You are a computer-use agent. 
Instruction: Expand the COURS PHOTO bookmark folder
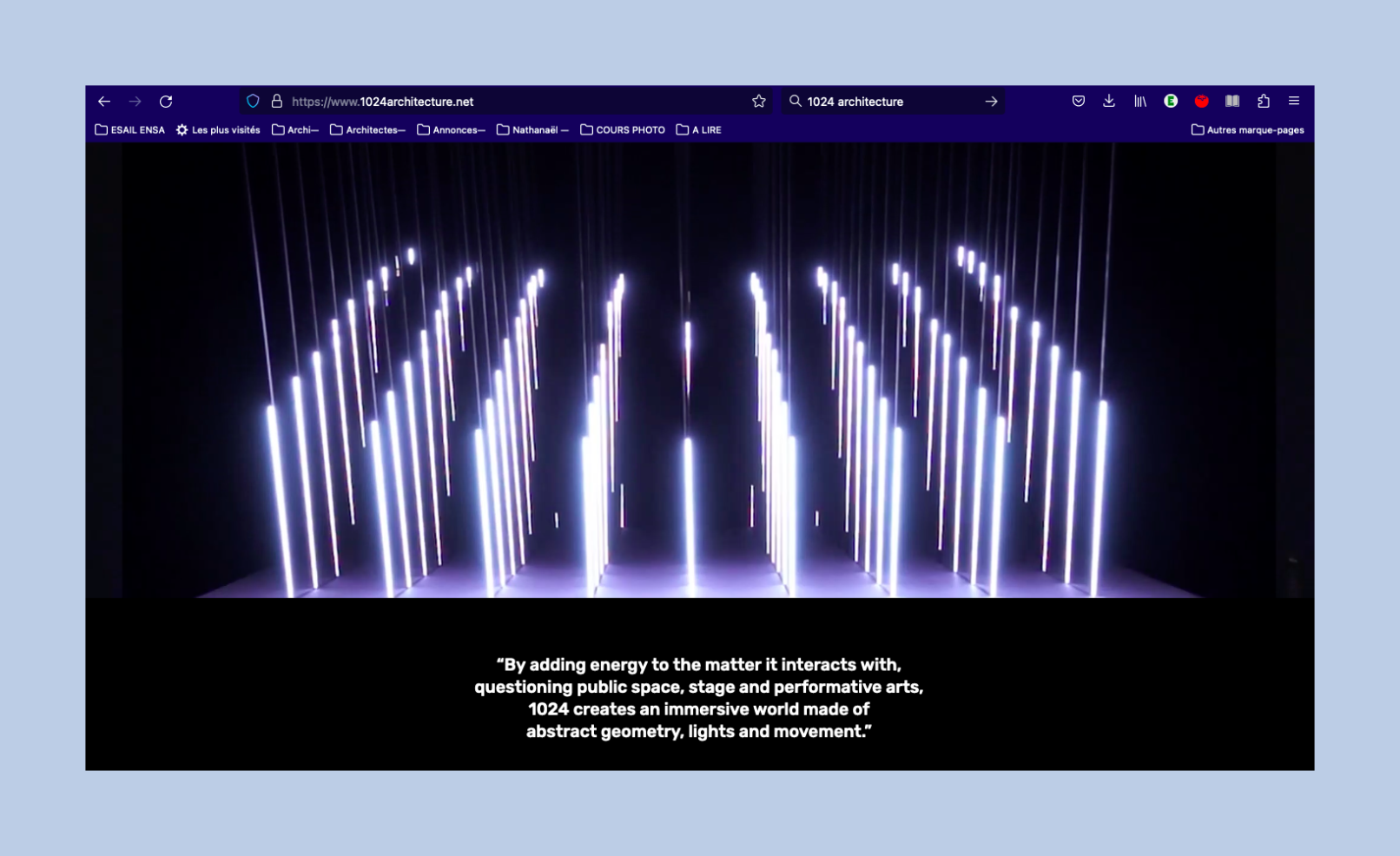pyautogui.click(x=623, y=130)
